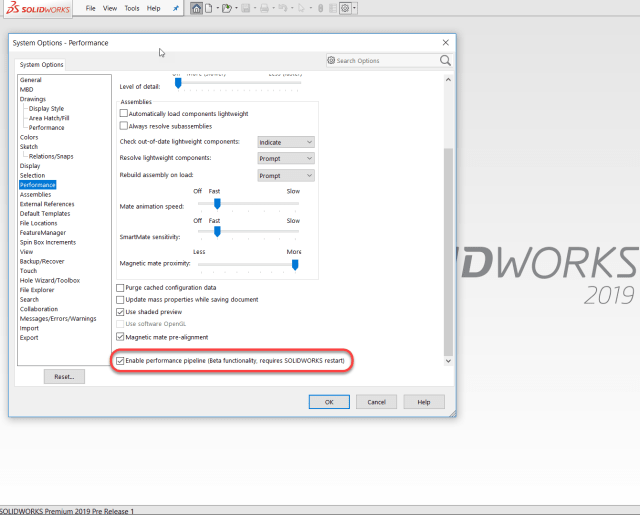This screenshot has width=640, height=515.
Task: Click the File Properties toolbar icon
Action: (333, 8)
